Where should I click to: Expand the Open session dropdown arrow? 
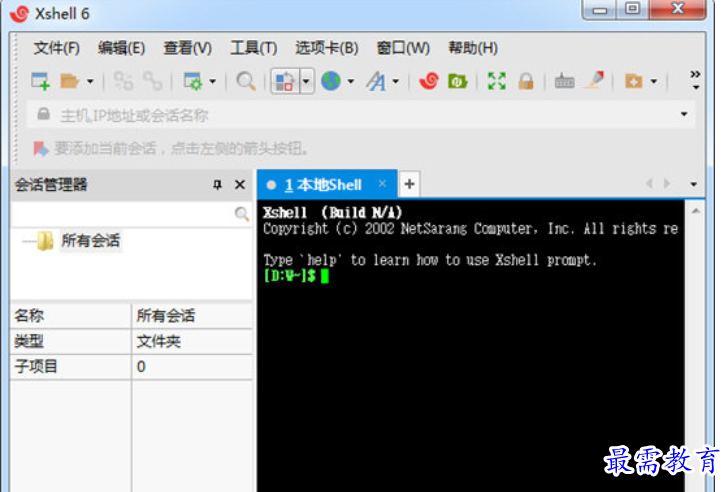coord(91,82)
